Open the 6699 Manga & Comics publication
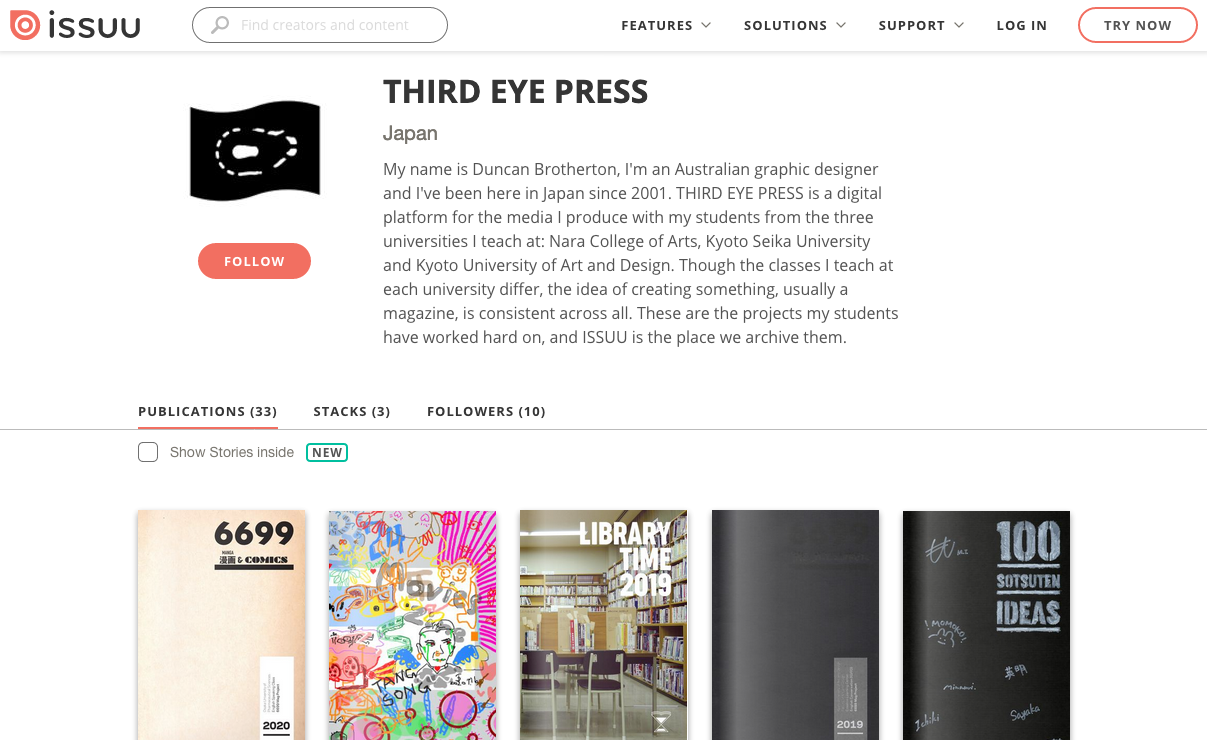1207x740 pixels. 221,625
